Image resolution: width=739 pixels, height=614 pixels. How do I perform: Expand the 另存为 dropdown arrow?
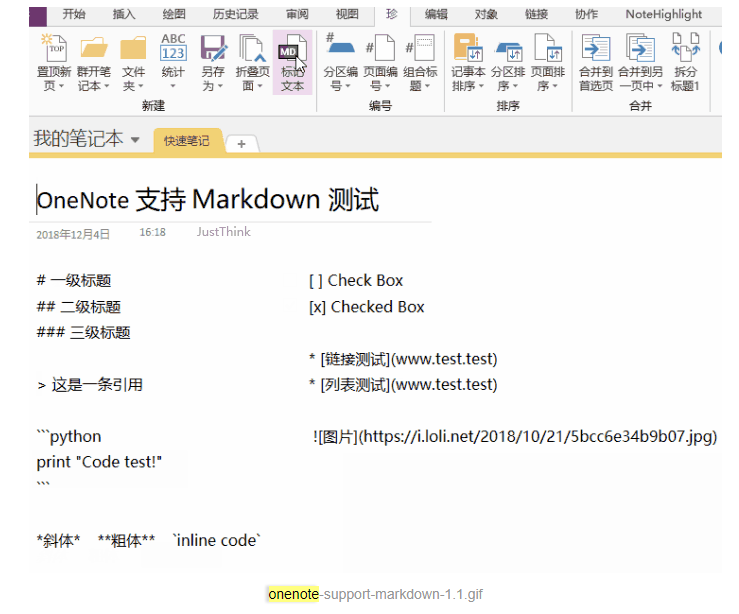tap(220, 86)
